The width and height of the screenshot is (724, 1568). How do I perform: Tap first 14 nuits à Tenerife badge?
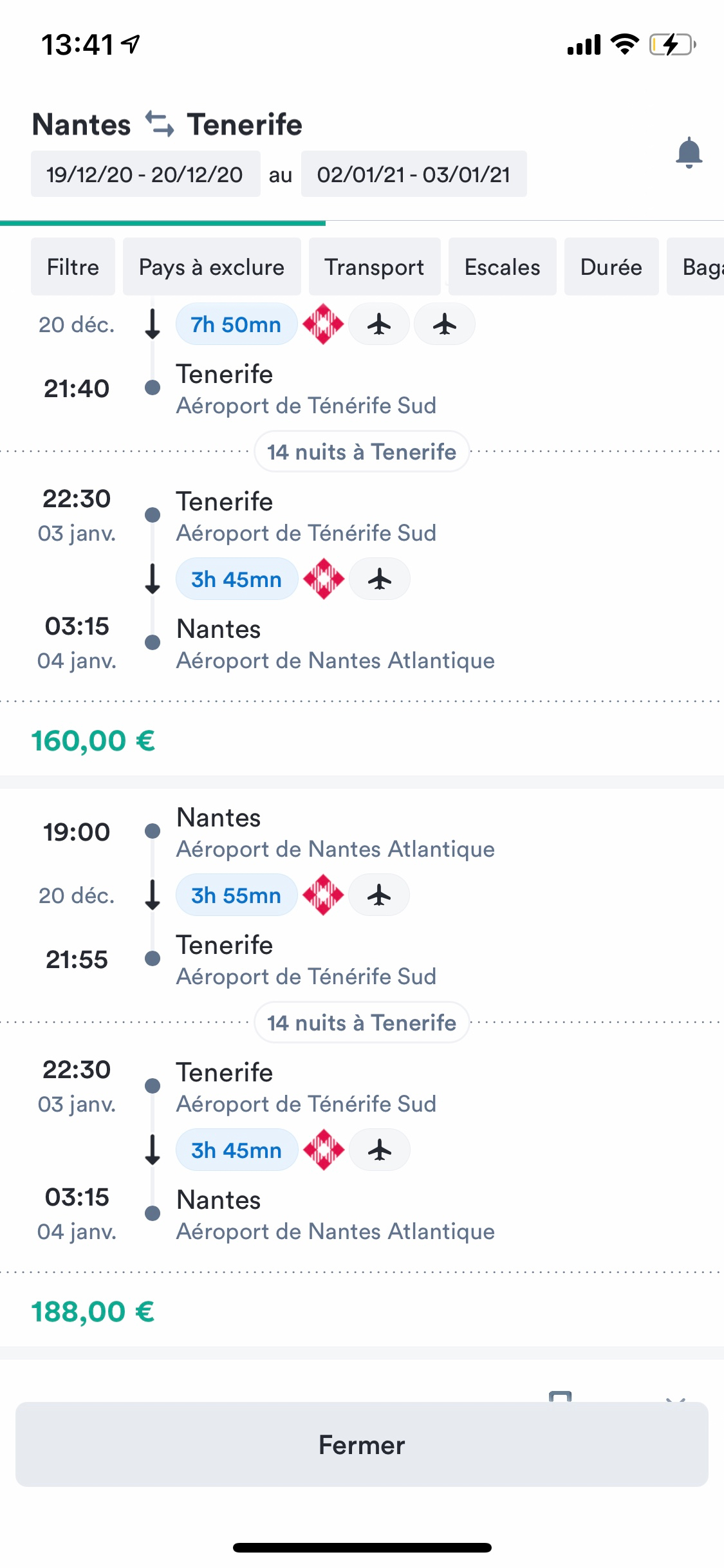362,452
